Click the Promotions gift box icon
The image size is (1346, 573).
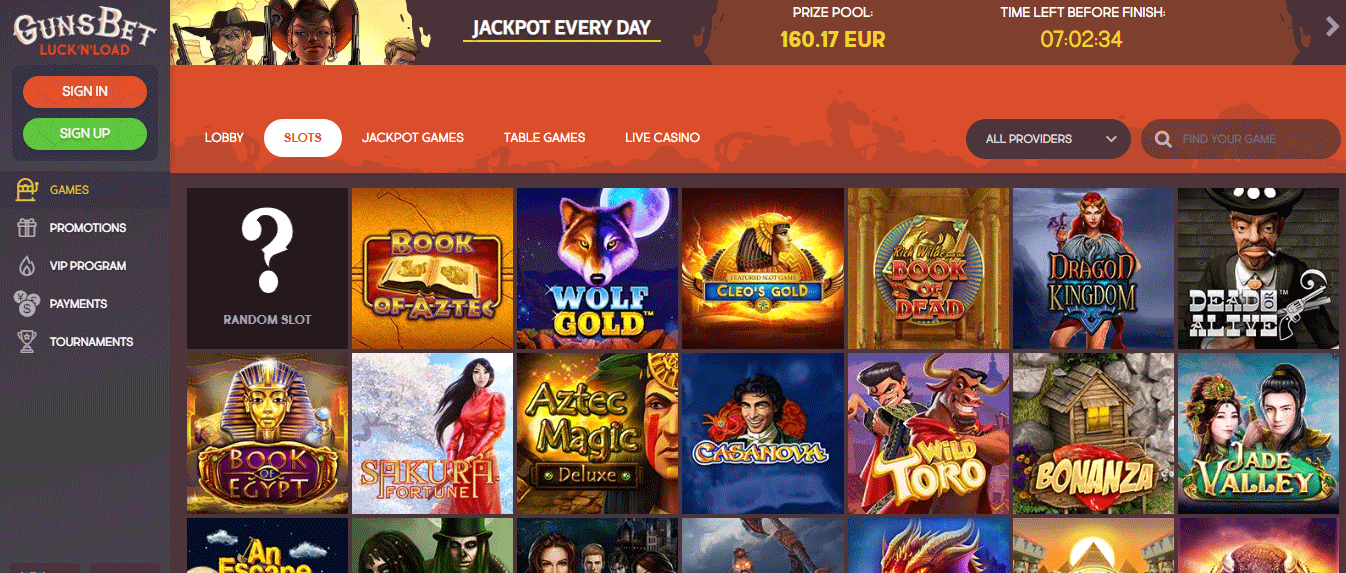point(27,227)
